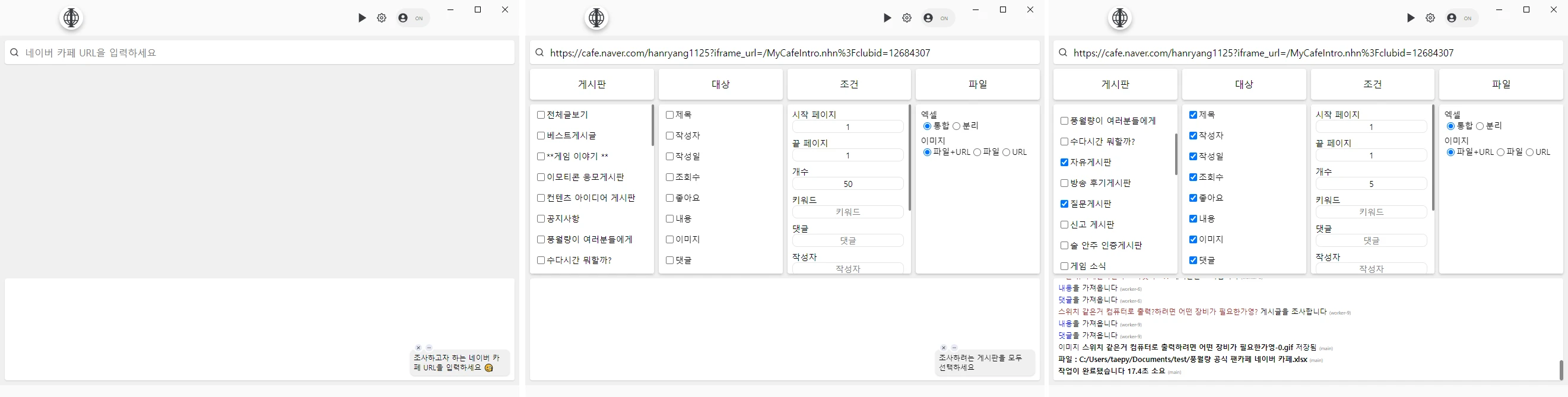The image size is (1568, 397).
Task: Uncheck 질문게시판 in right window
Action: (1064, 204)
